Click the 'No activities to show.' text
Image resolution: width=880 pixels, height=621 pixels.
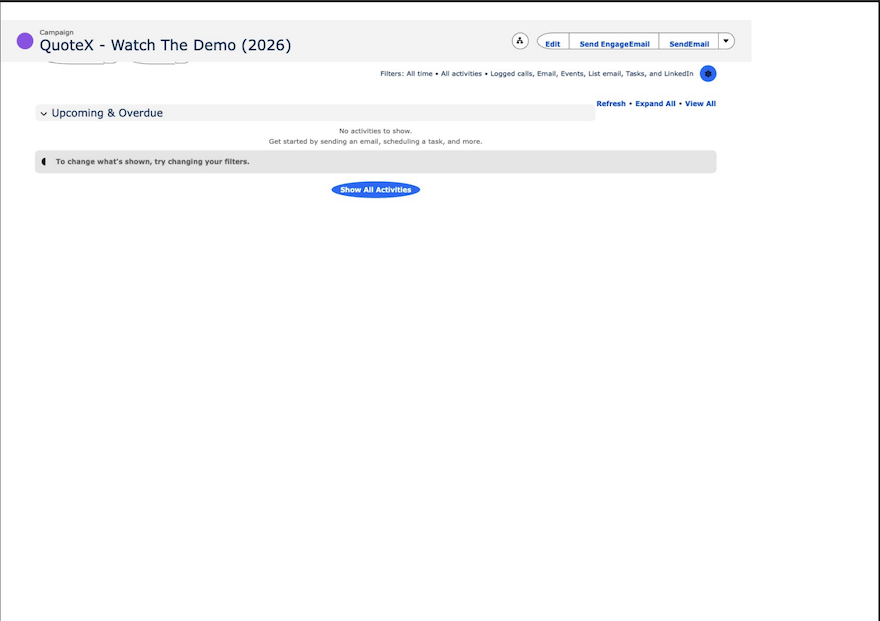[375, 131]
